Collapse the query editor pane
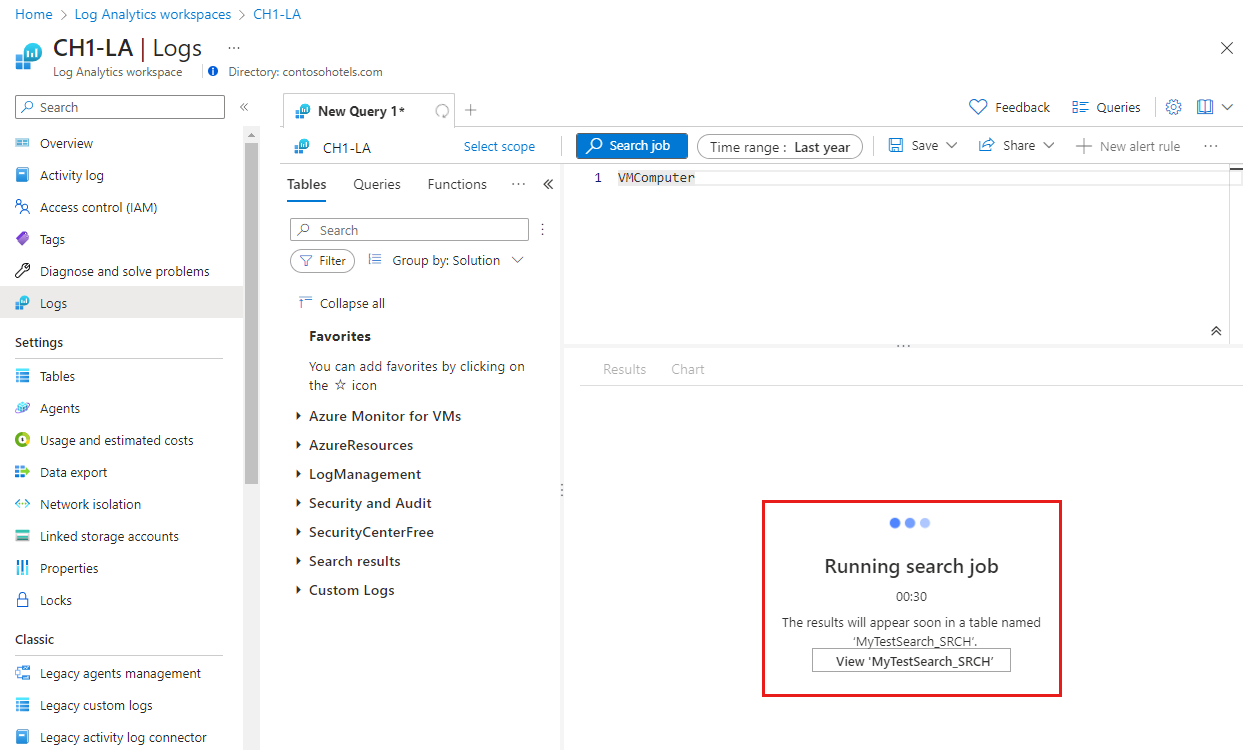Viewport: 1259px width, 750px height. (1216, 331)
